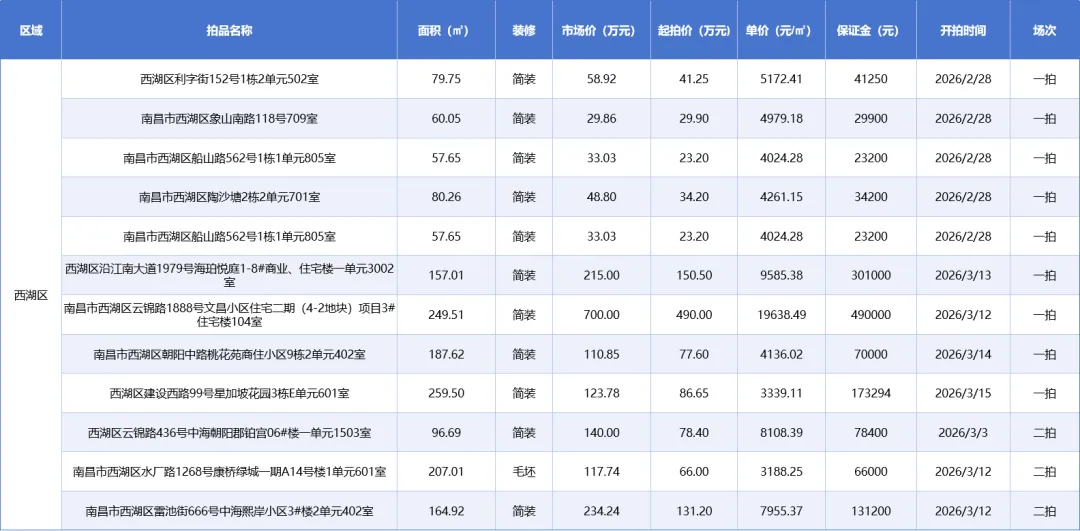Click the 海珀悦庭 listing name
Screen dimensions: 1080x531
coord(229,275)
